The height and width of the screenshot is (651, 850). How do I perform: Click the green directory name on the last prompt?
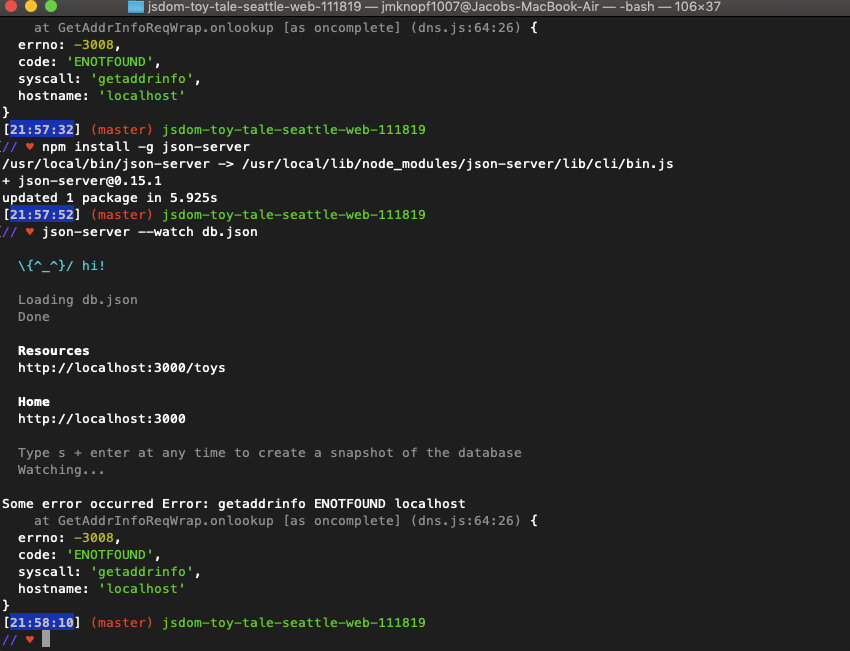pyautogui.click(x=294, y=622)
